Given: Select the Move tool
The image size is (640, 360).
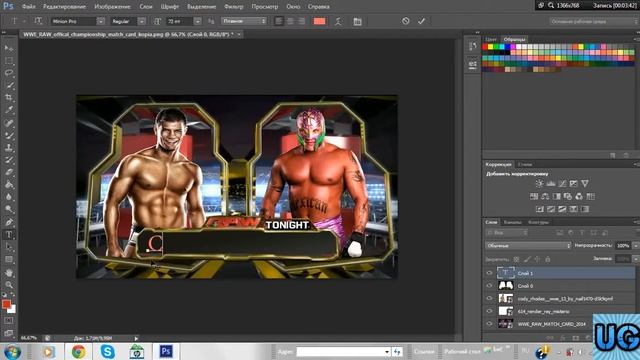Looking at the screenshot, I should click(x=9, y=48).
